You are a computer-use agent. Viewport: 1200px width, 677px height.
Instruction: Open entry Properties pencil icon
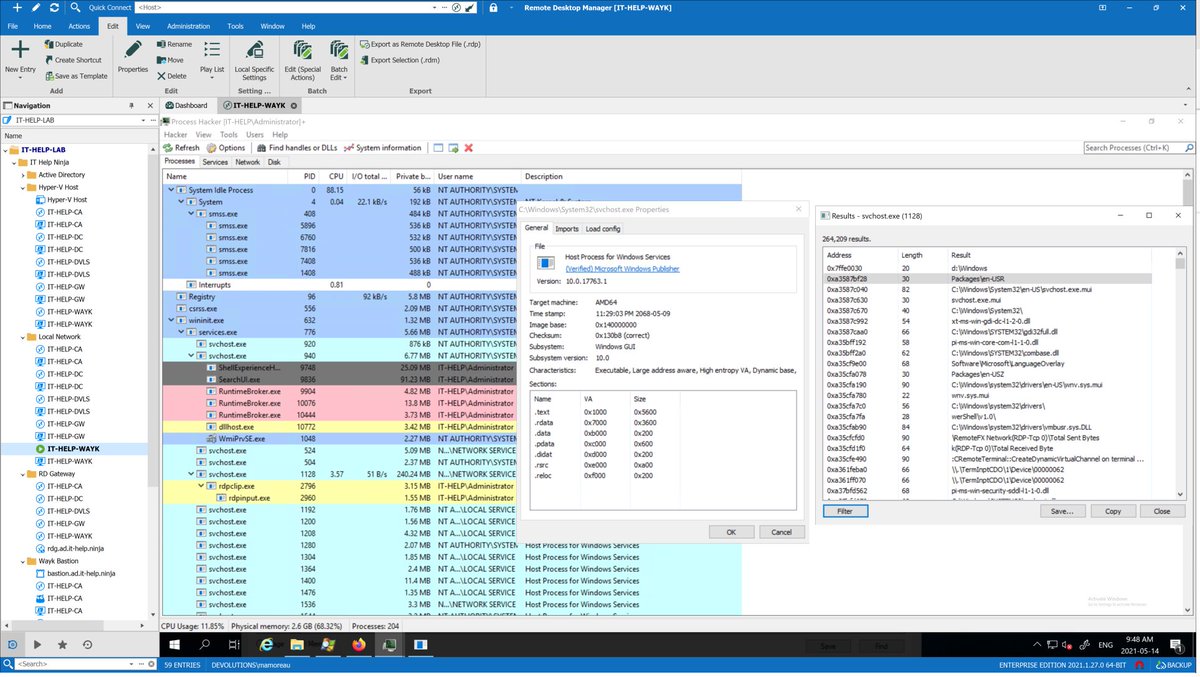132,51
